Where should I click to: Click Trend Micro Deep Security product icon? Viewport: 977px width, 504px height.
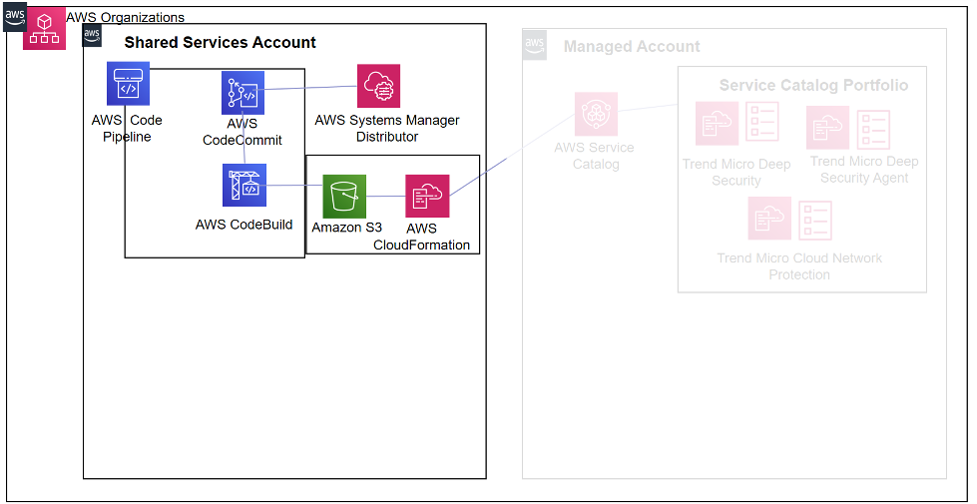pos(717,123)
